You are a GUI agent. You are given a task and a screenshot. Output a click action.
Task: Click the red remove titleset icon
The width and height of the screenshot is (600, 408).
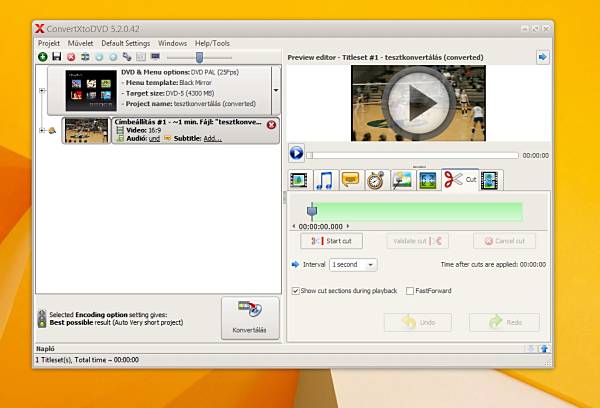271,125
